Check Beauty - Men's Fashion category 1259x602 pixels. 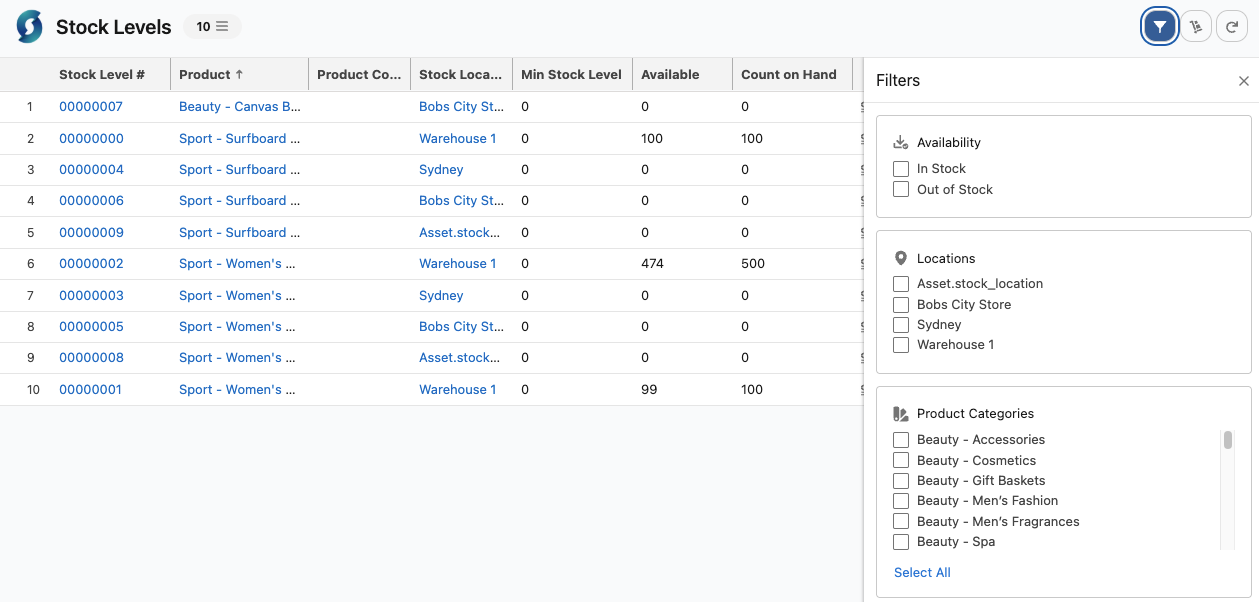(901, 501)
